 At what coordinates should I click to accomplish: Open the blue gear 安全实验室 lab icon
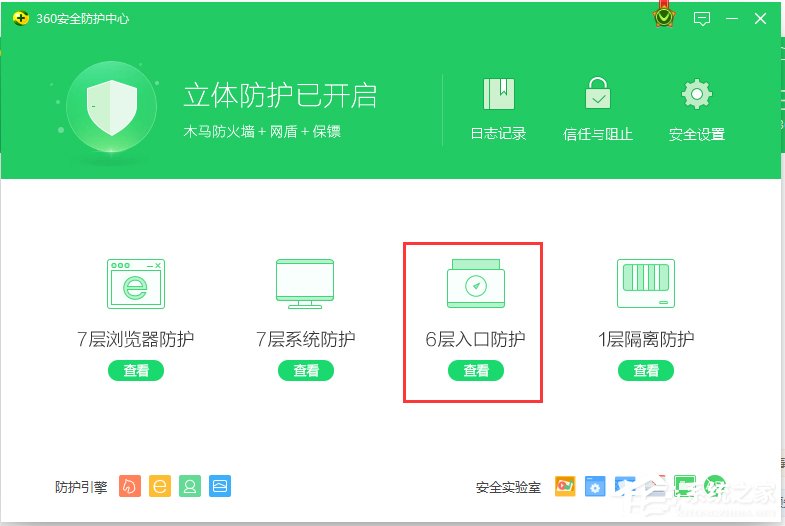click(x=595, y=486)
